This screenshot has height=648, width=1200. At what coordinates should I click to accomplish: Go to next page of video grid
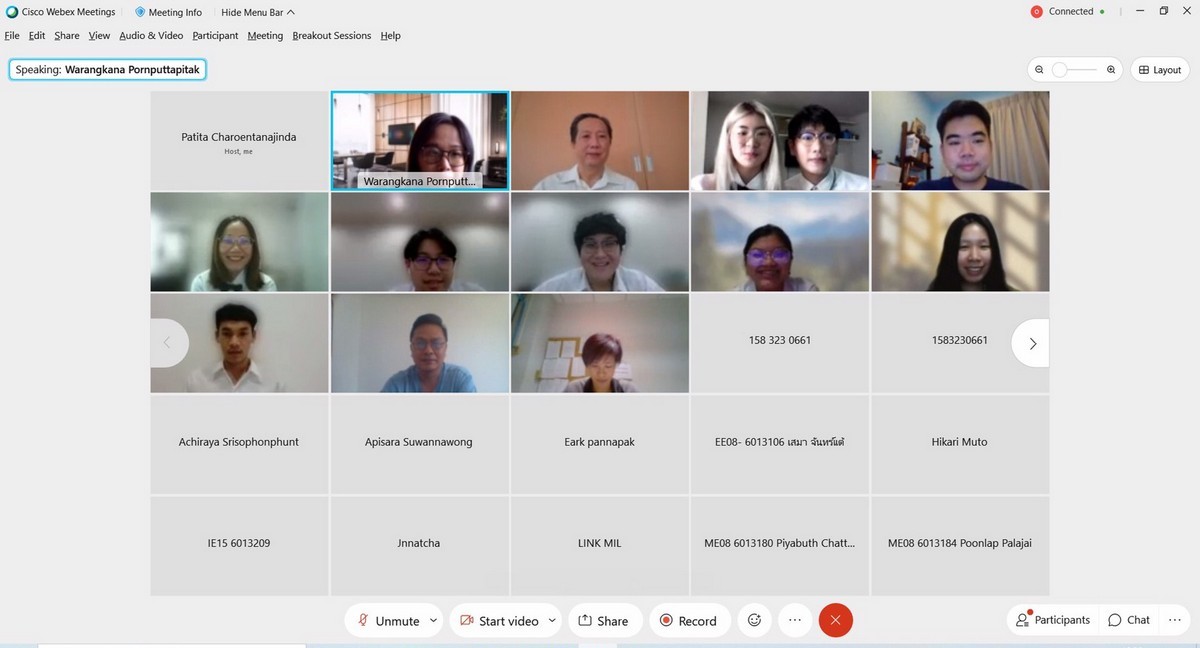(x=1032, y=343)
